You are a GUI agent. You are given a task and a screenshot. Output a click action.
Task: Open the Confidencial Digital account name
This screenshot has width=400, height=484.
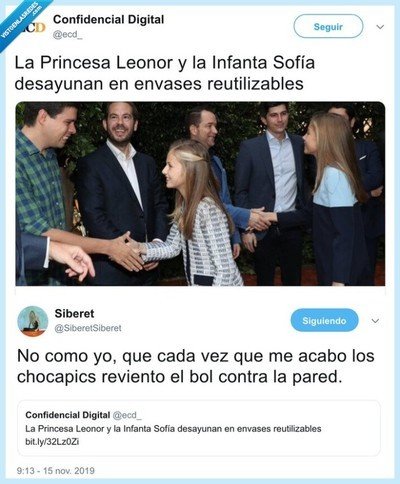(108, 20)
